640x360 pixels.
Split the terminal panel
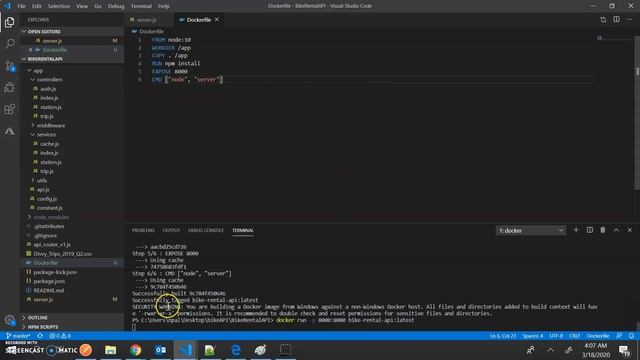click(589, 230)
